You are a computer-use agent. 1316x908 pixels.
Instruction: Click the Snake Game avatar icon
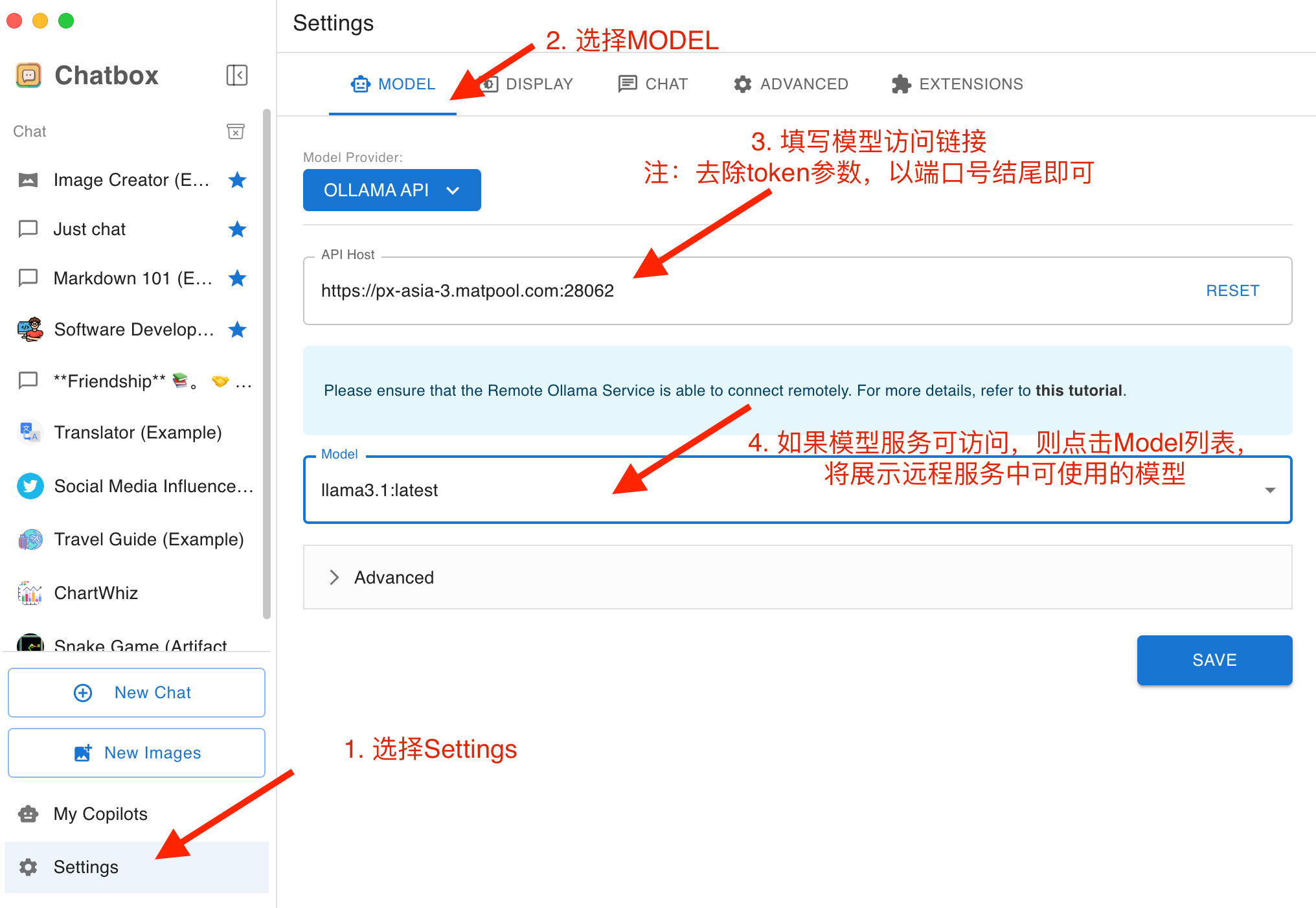(x=30, y=643)
